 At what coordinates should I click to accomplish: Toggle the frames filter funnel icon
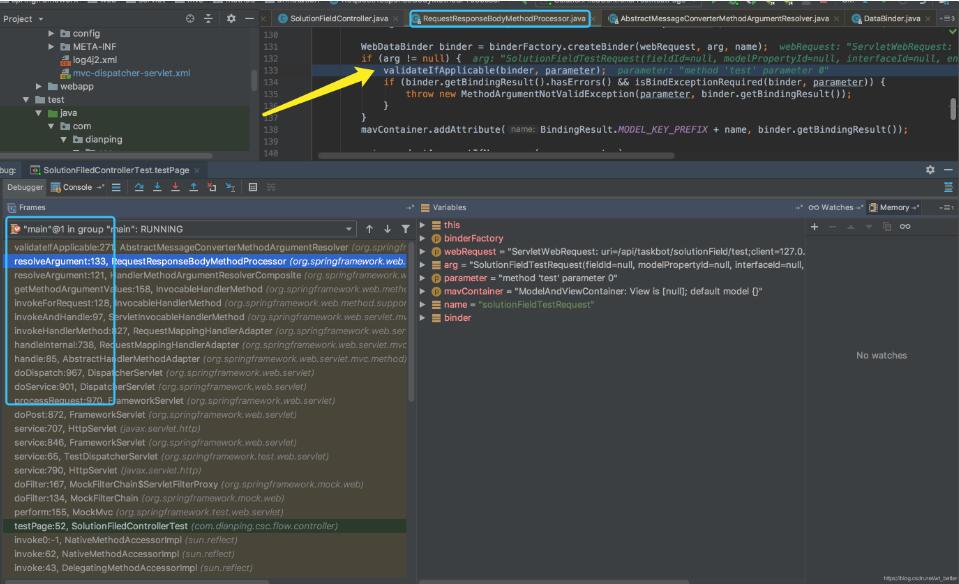[x=405, y=229]
